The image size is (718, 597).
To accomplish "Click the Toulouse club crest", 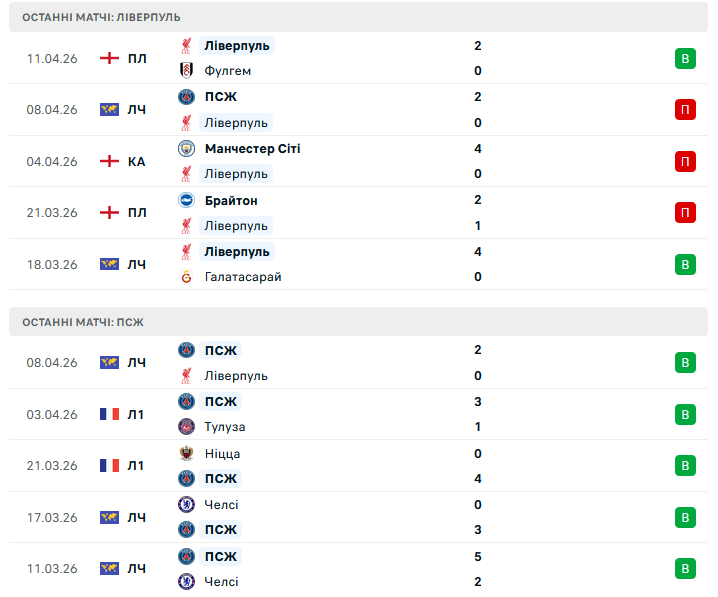I will (186, 427).
